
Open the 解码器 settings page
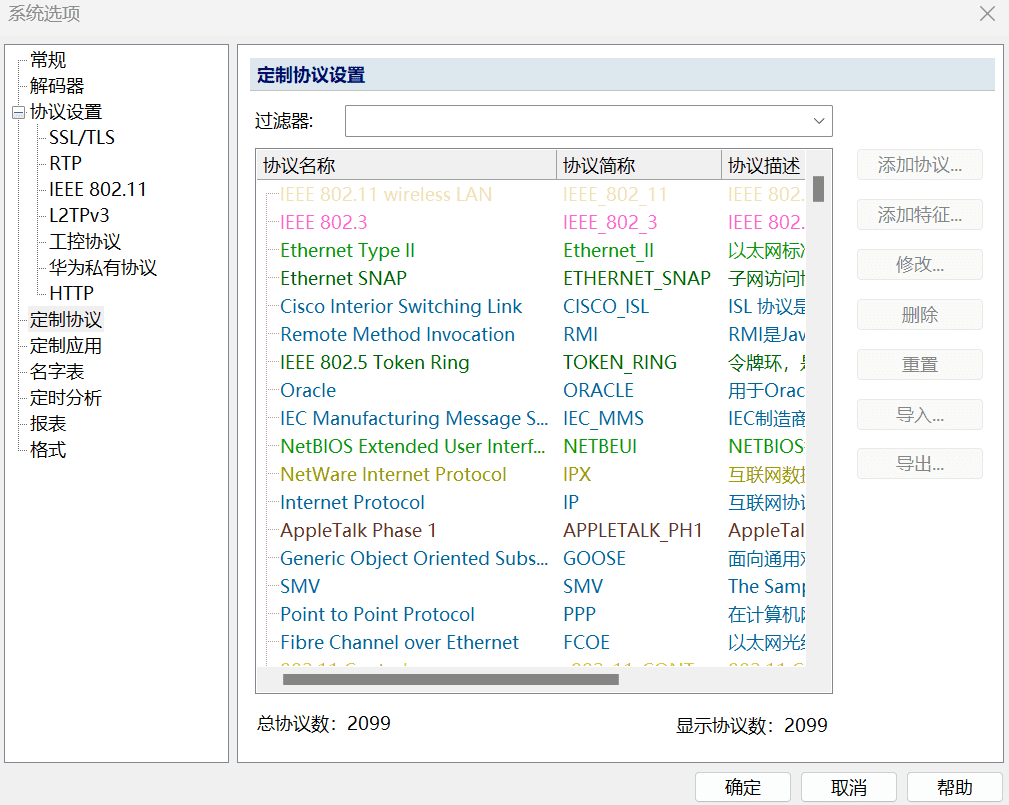57,87
